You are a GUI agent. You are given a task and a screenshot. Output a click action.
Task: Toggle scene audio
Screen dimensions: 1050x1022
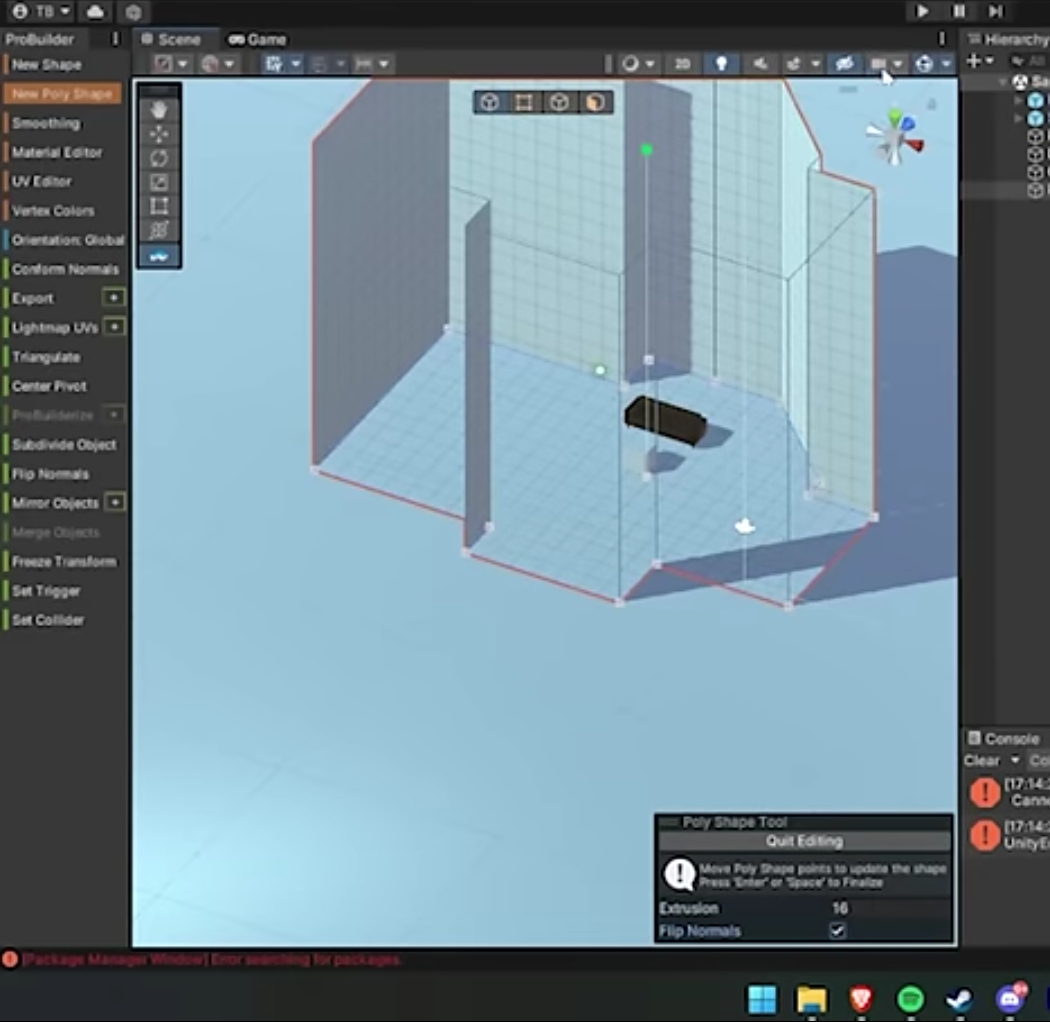pos(760,64)
